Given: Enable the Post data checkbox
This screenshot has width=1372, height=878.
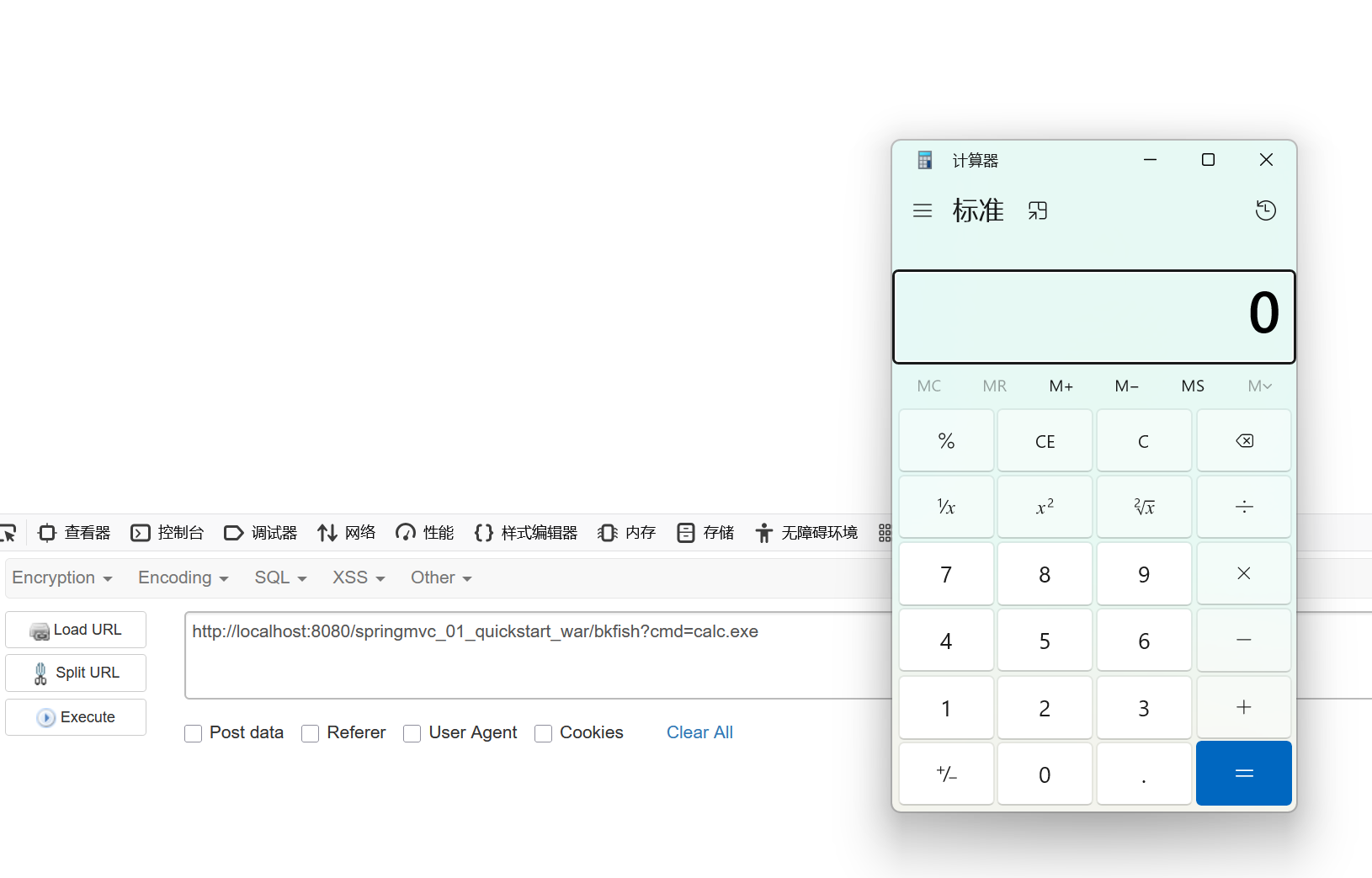Looking at the screenshot, I should [x=194, y=733].
